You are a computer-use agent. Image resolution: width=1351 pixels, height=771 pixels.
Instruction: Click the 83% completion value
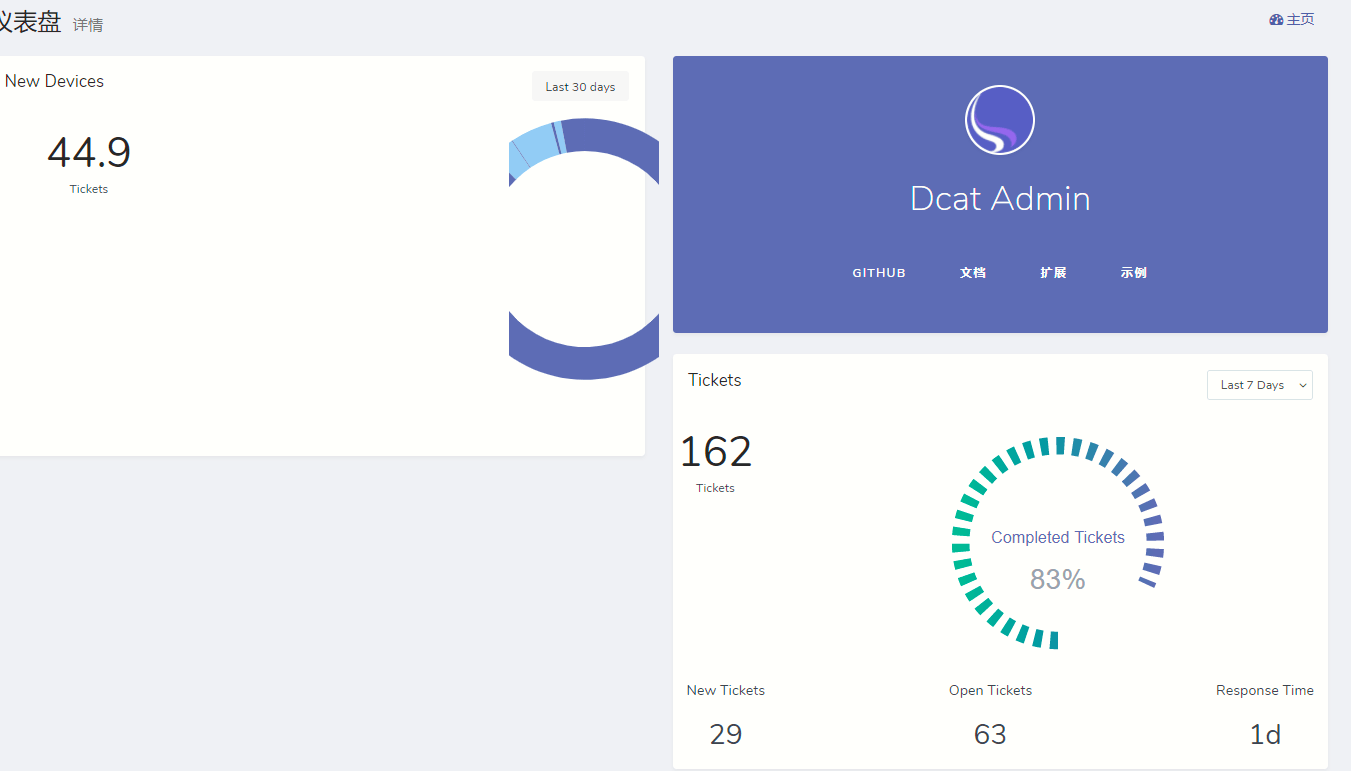[x=1058, y=579]
